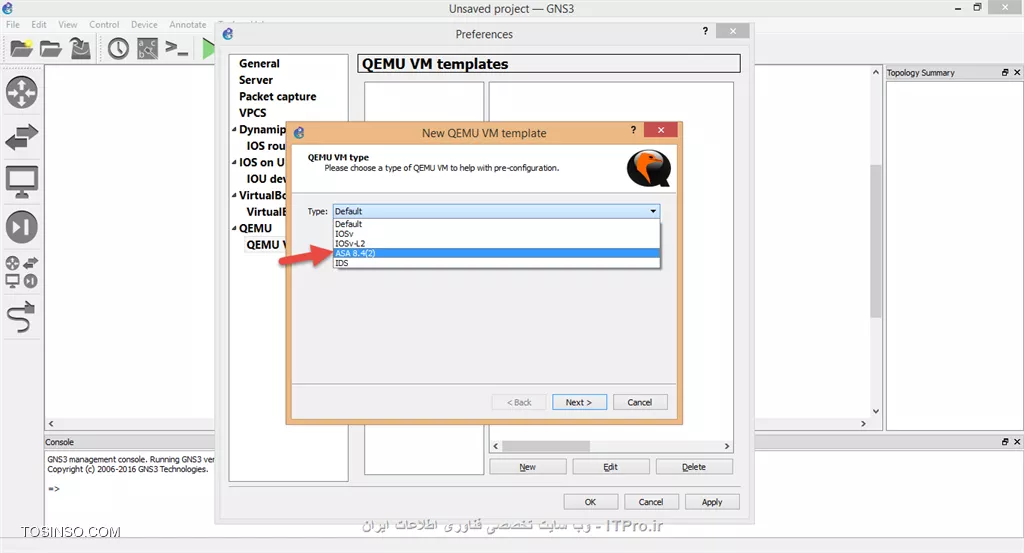Click the template details horizontal scrollbar thumb
This screenshot has height=553, width=1024.
point(546,446)
